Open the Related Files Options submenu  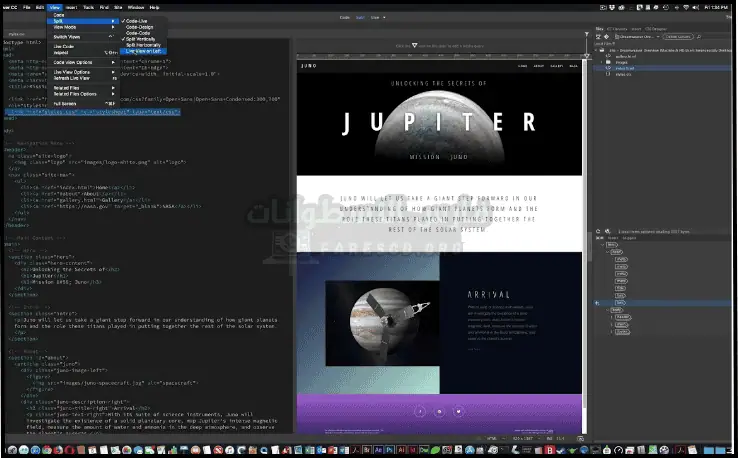(76, 94)
